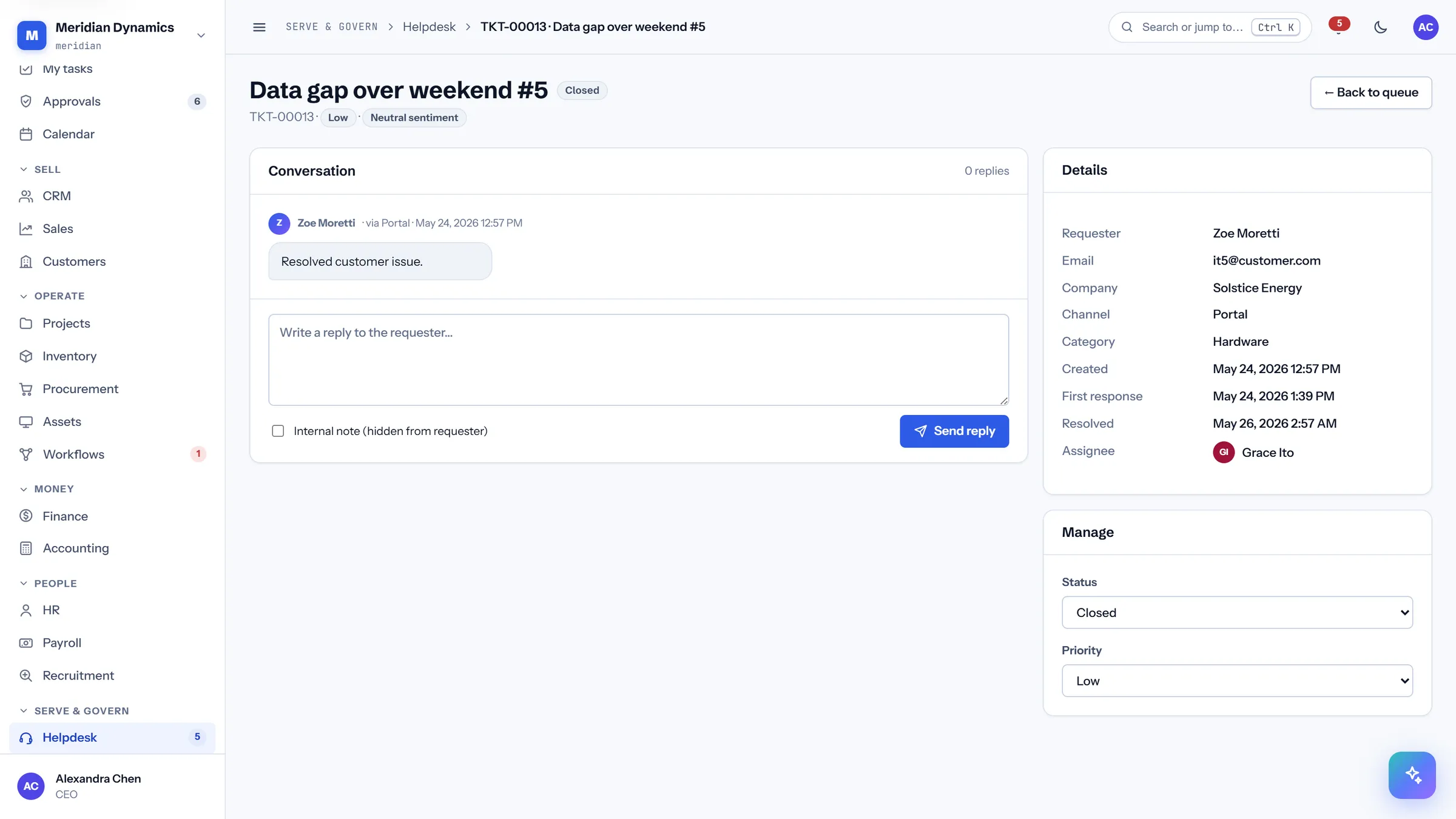The width and height of the screenshot is (1456, 819).
Task: Click the CRM people icon
Action: click(x=26, y=196)
